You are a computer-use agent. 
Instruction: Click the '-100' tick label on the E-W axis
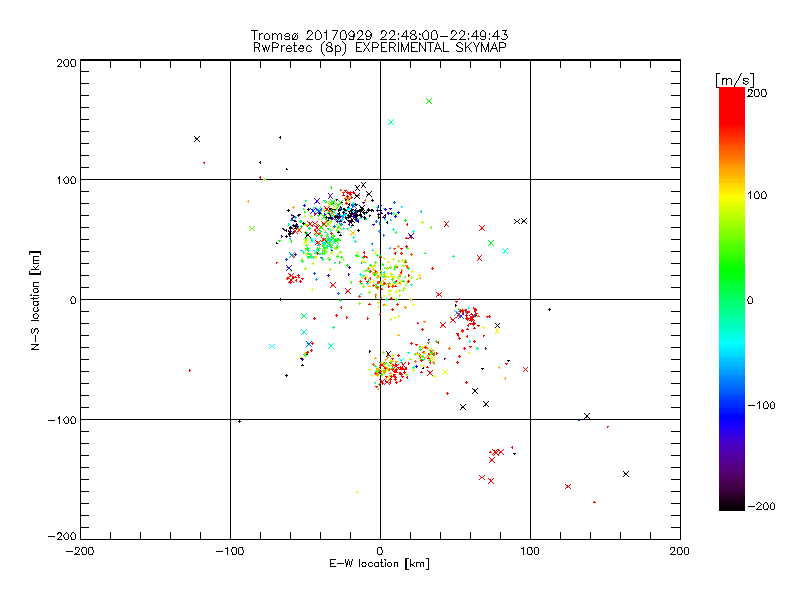[230, 551]
